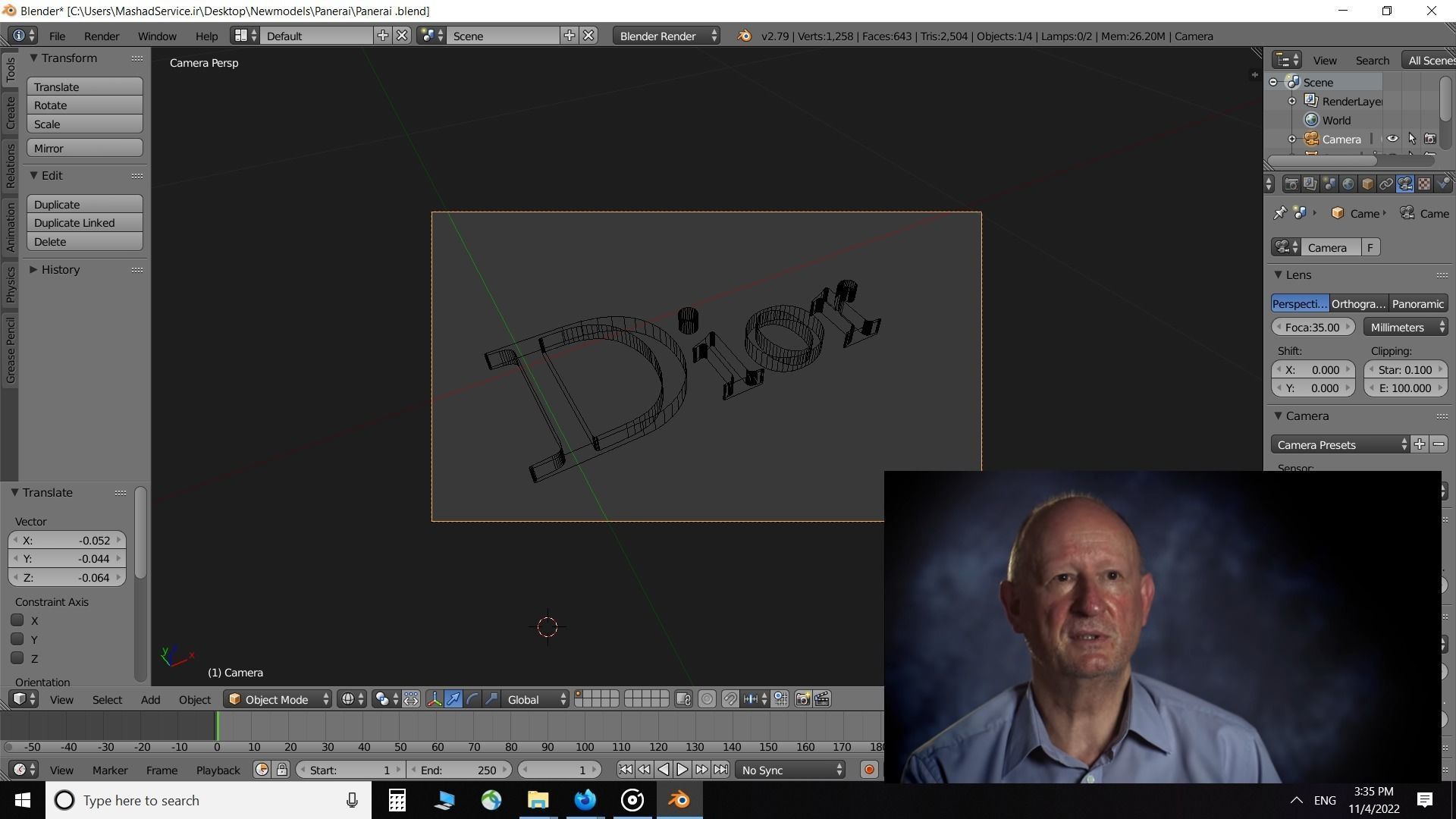Image resolution: width=1456 pixels, height=819 pixels.
Task: Open the Render menu
Action: tap(101, 36)
